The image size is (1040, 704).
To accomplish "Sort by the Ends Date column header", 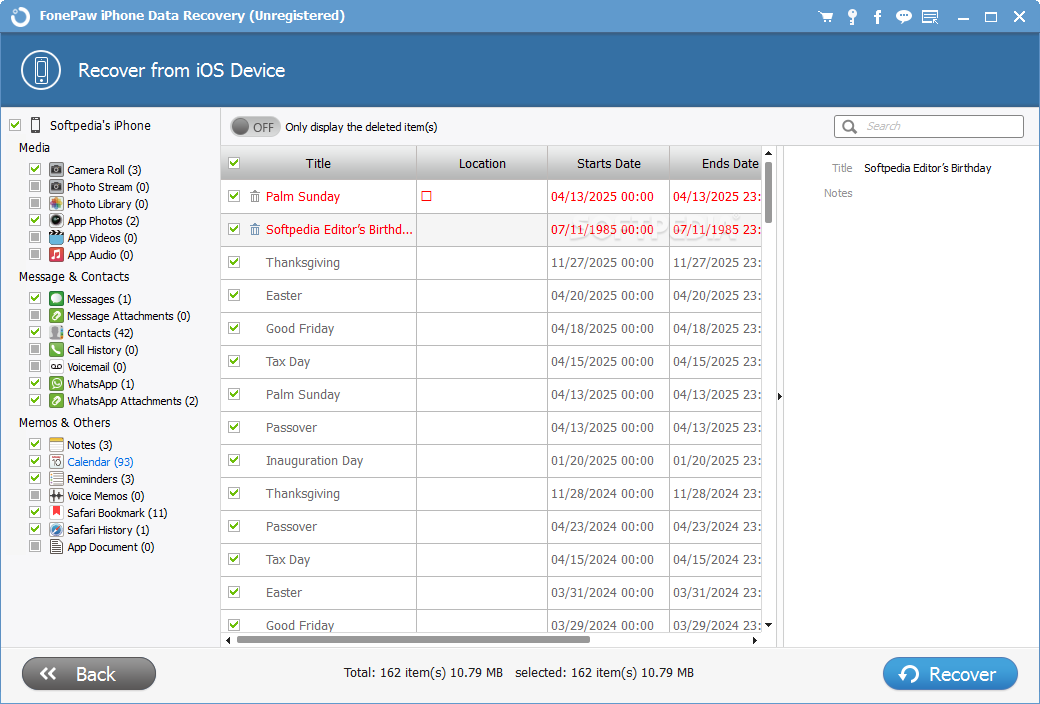I will click(x=716, y=163).
